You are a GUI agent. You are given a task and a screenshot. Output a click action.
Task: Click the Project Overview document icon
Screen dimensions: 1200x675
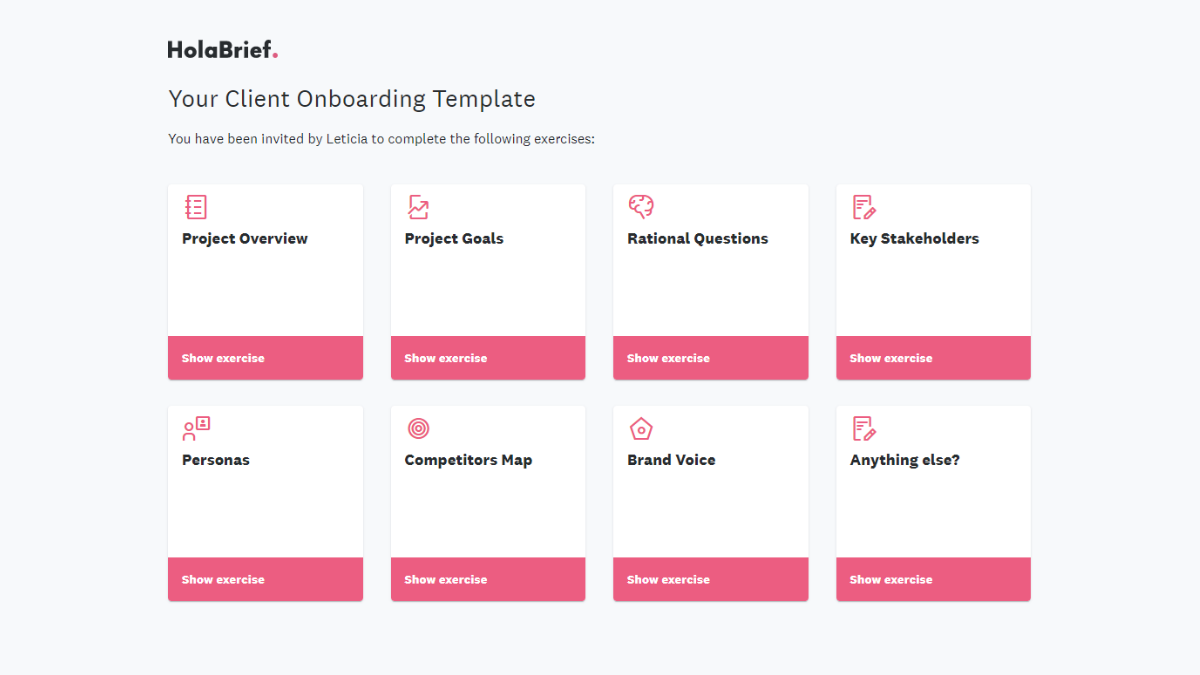click(x=196, y=206)
